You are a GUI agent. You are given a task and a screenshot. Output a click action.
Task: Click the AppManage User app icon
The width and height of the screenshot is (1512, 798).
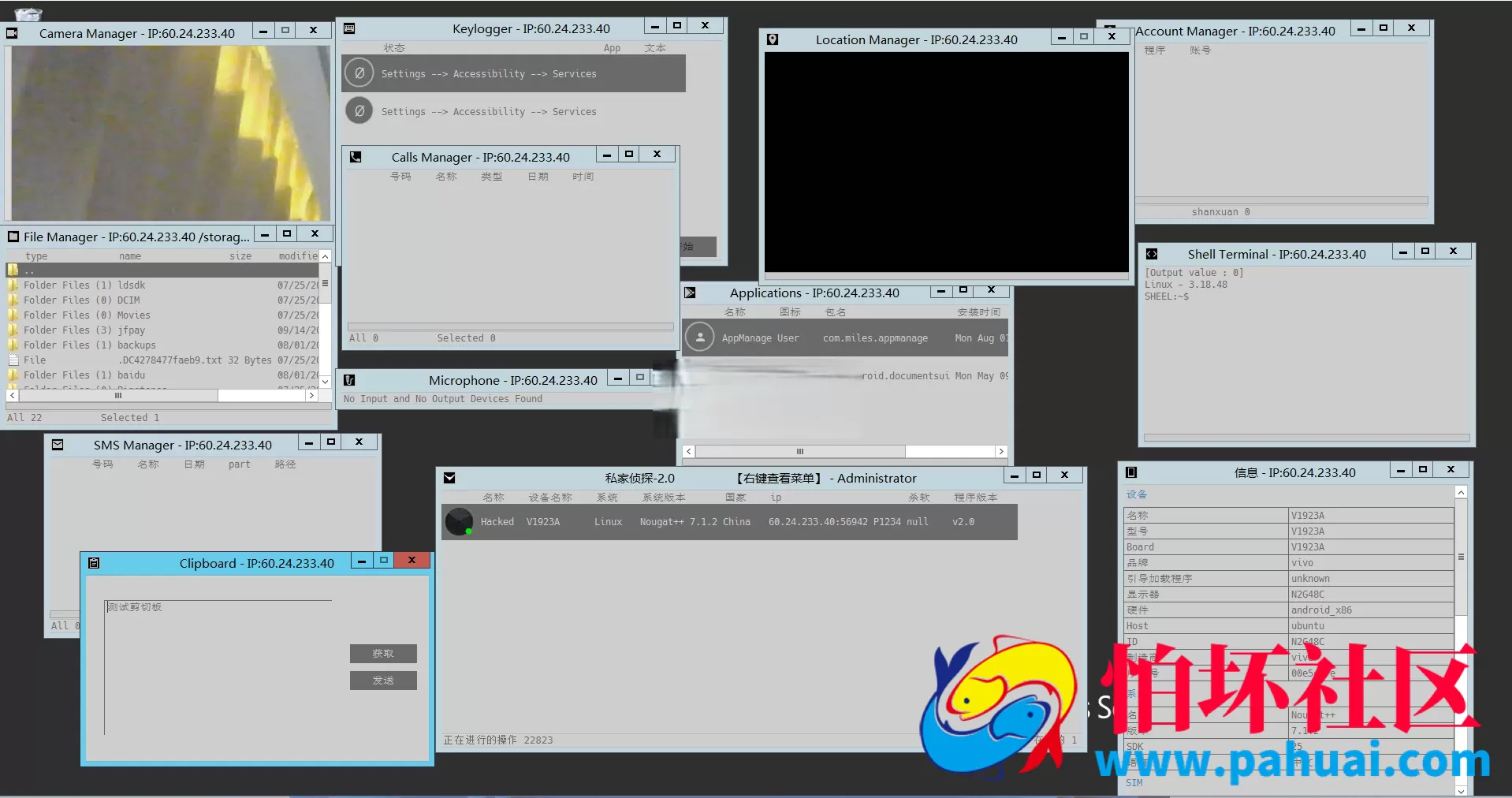(699, 337)
